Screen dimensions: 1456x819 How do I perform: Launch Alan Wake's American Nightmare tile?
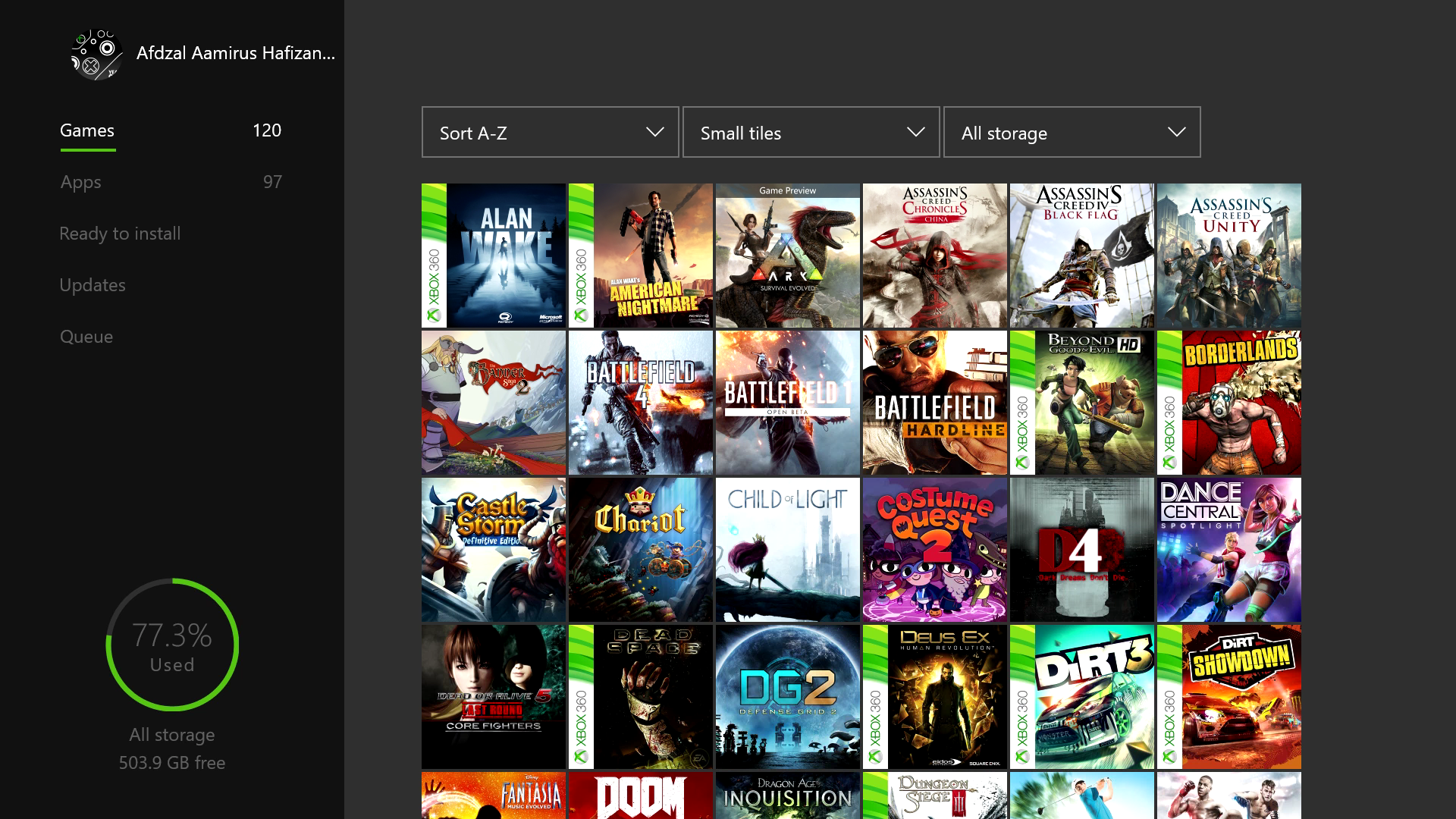tap(641, 256)
